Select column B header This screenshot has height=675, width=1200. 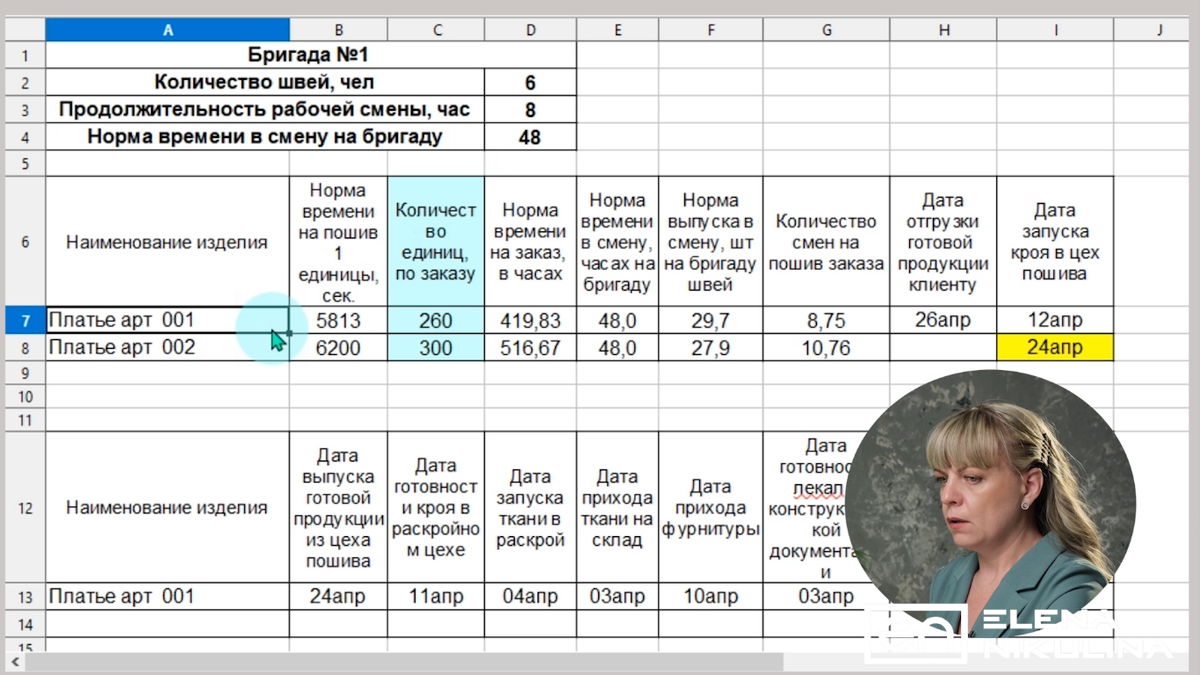pyautogui.click(x=339, y=30)
